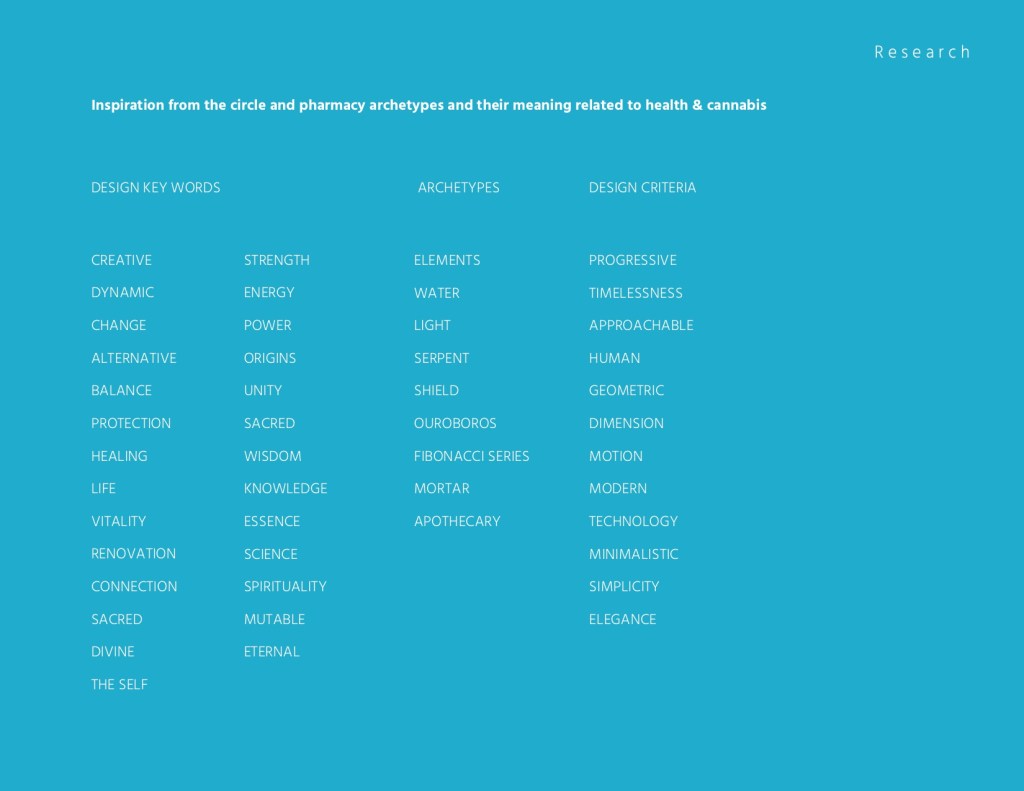Click the keyword "ALTERNATIVE"
This screenshot has width=1024, height=791.
click(133, 358)
